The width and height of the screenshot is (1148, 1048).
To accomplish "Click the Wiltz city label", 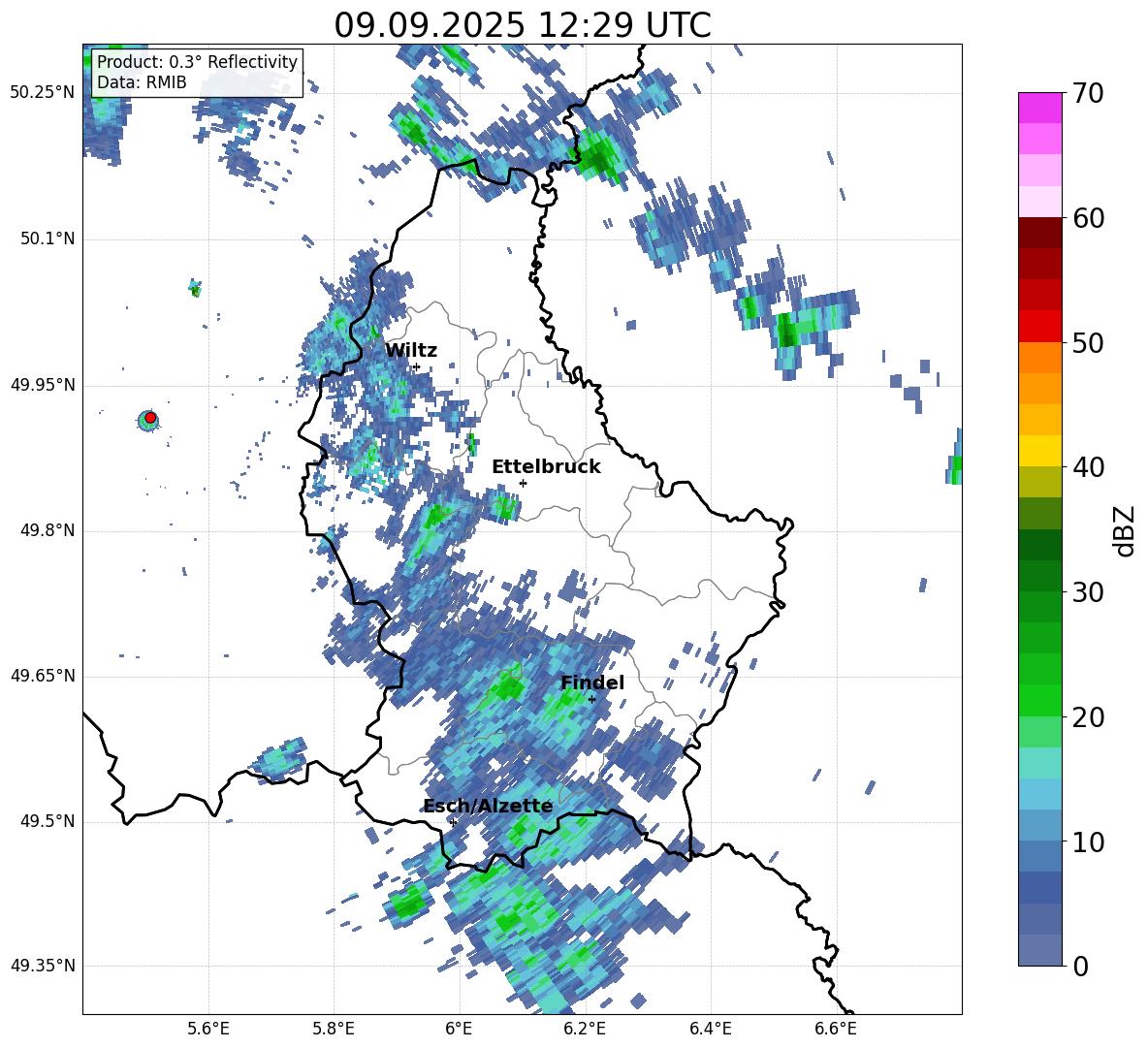I will click(411, 351).
